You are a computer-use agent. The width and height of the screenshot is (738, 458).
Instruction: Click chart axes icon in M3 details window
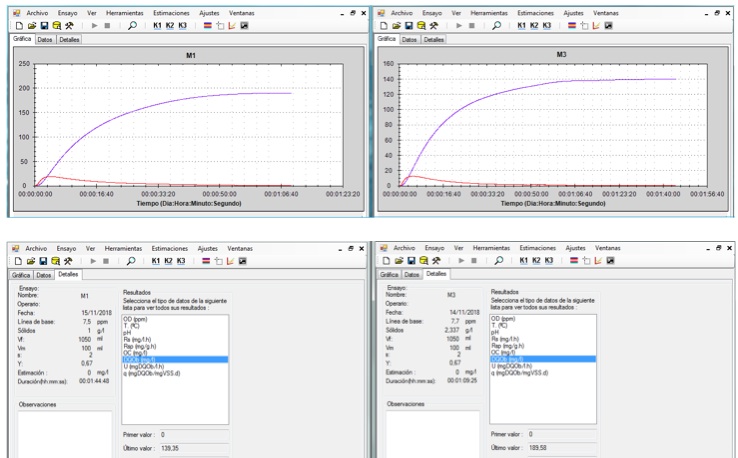tap(598, 260)
